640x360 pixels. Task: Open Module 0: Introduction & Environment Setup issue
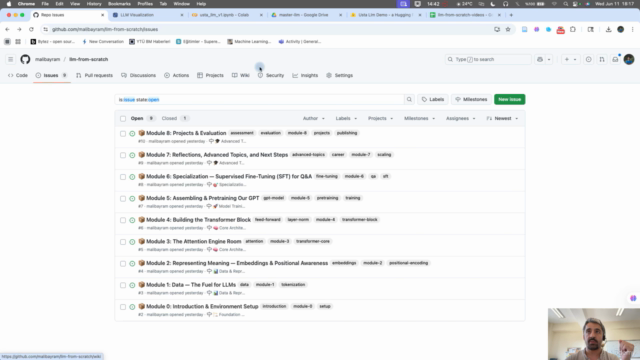[202, 307]
